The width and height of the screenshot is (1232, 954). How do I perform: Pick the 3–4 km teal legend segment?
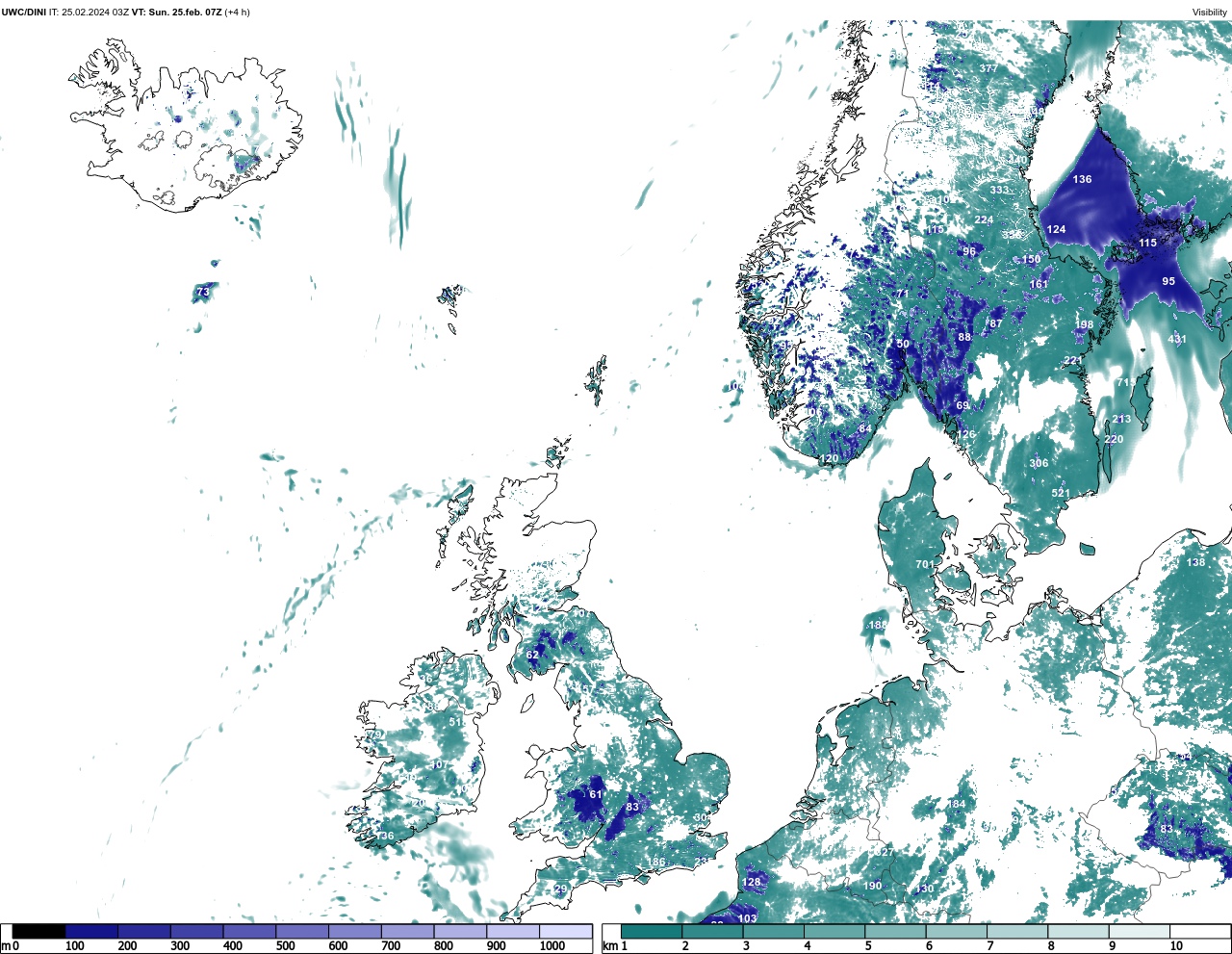coord(773,932)
